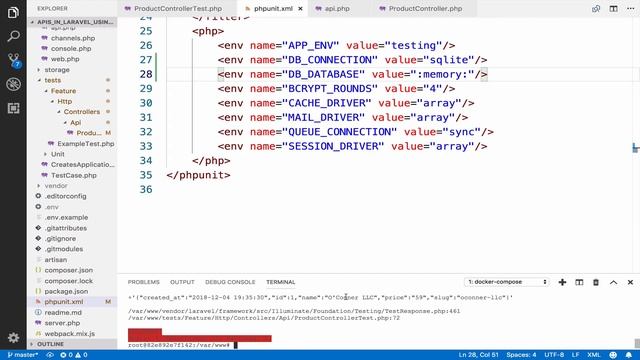The width and height of the screenshot is (640, 360).
Task: Kill terminal with trash icon
Action: [596, 282]
